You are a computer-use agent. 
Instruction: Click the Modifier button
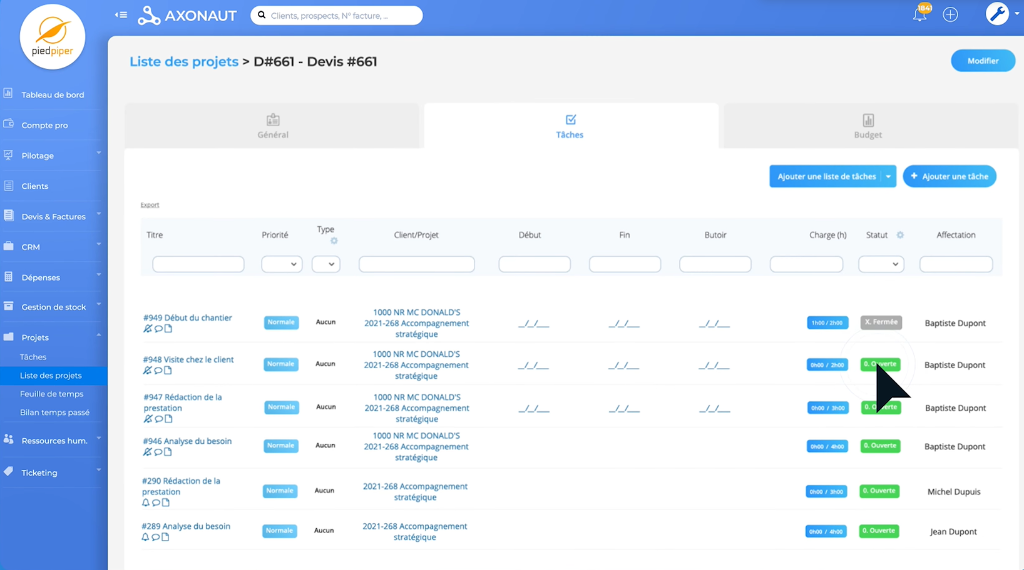point(982,61)
